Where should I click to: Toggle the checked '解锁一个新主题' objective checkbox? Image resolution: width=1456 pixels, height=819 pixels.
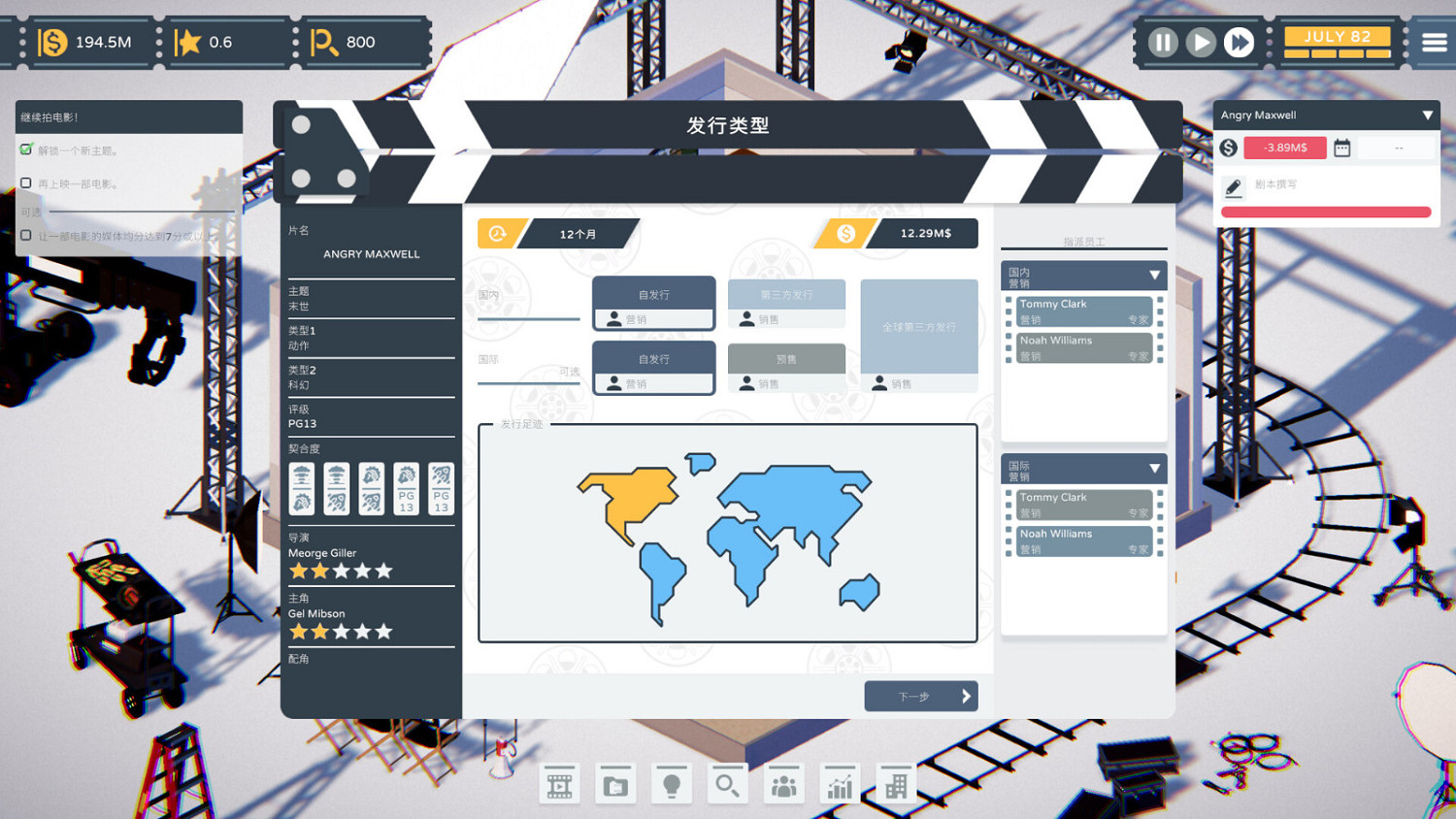[26, 149]
